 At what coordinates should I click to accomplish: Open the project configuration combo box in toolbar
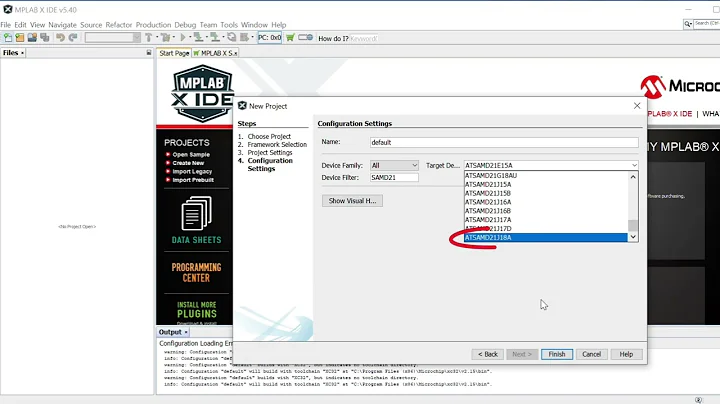point(112,38)
